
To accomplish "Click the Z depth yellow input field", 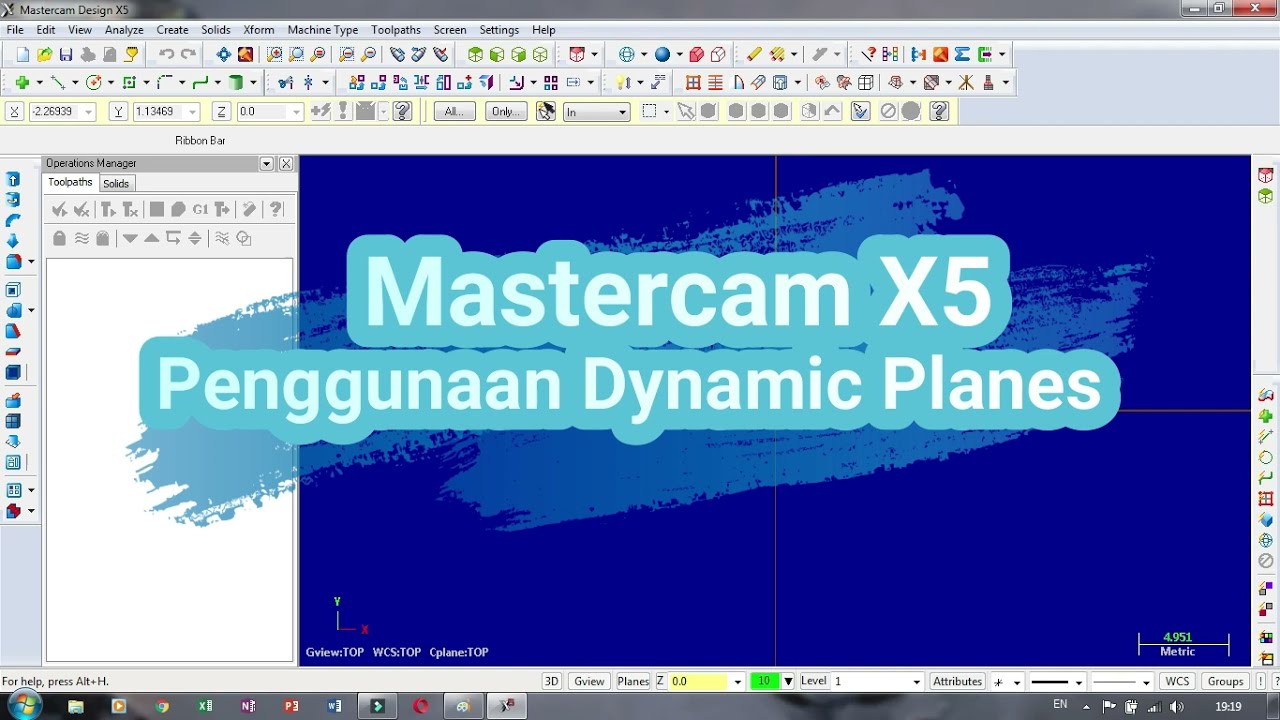I will 699,681.
